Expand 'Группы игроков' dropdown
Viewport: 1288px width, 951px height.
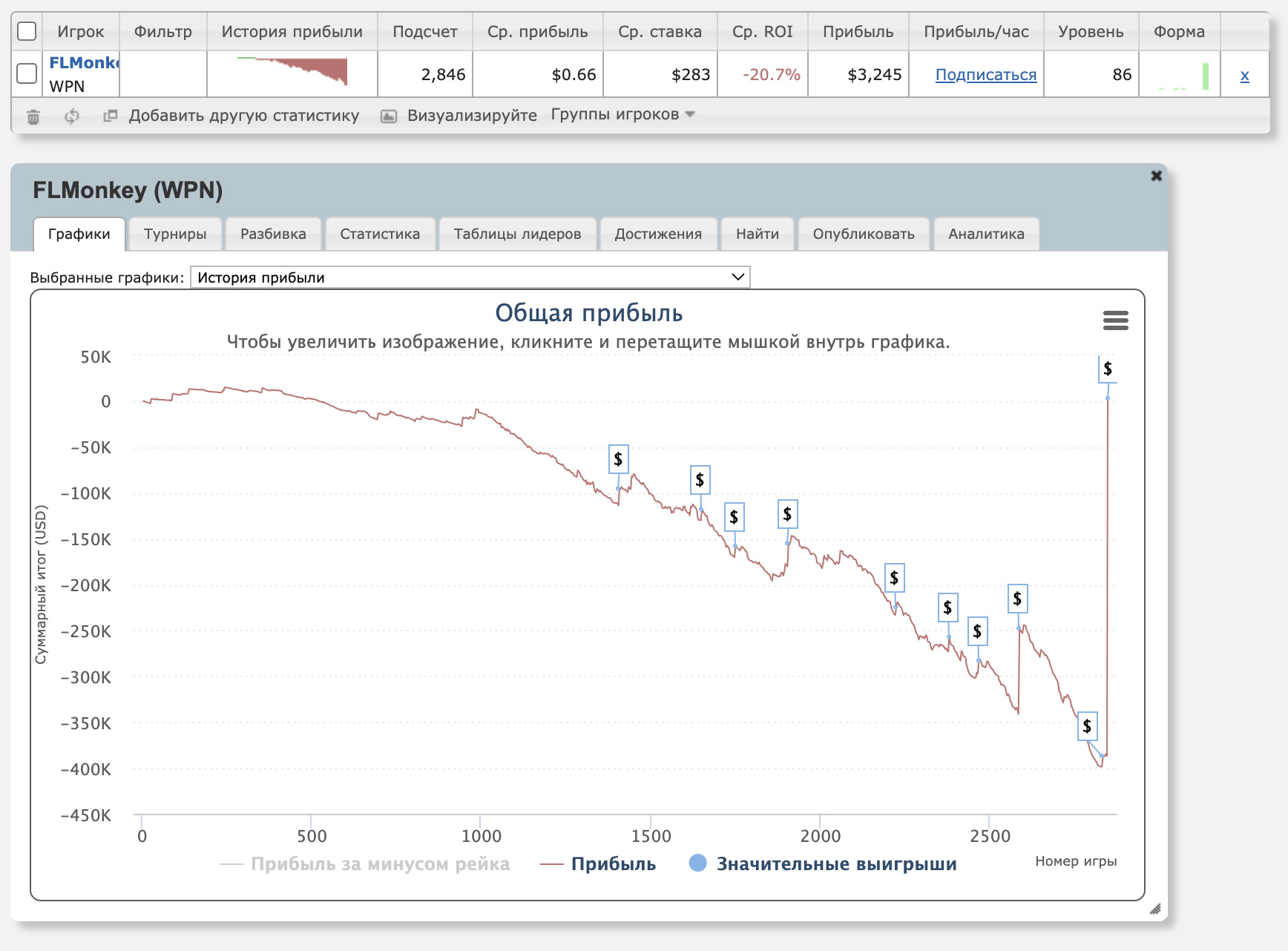(x=622, y=114)
